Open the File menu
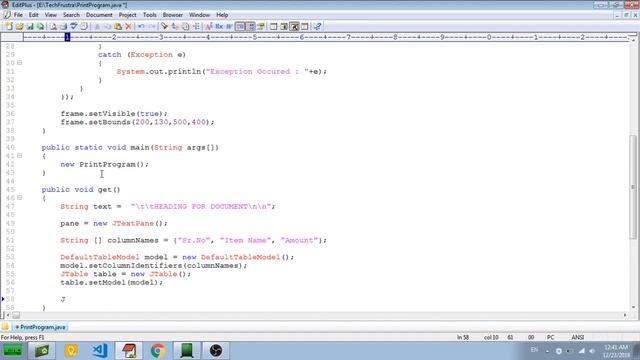Image resolution: width=640 pixels, height=360 pixels. [x=18, y=15]
